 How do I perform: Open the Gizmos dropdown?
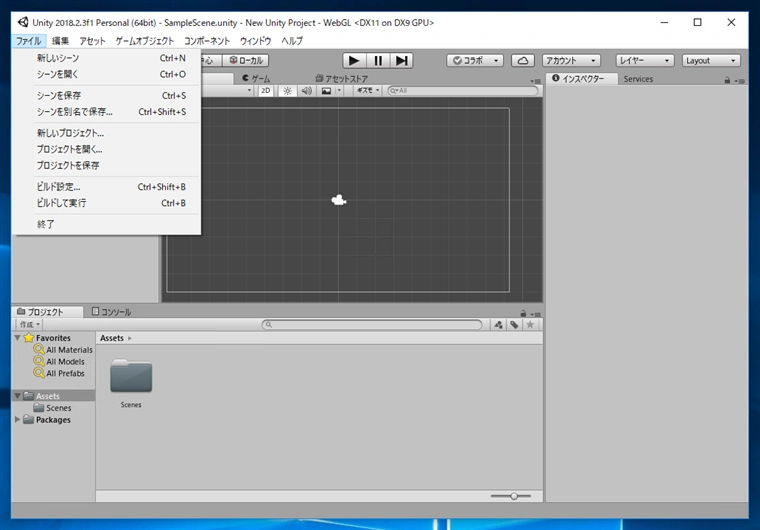click(368, 91)
